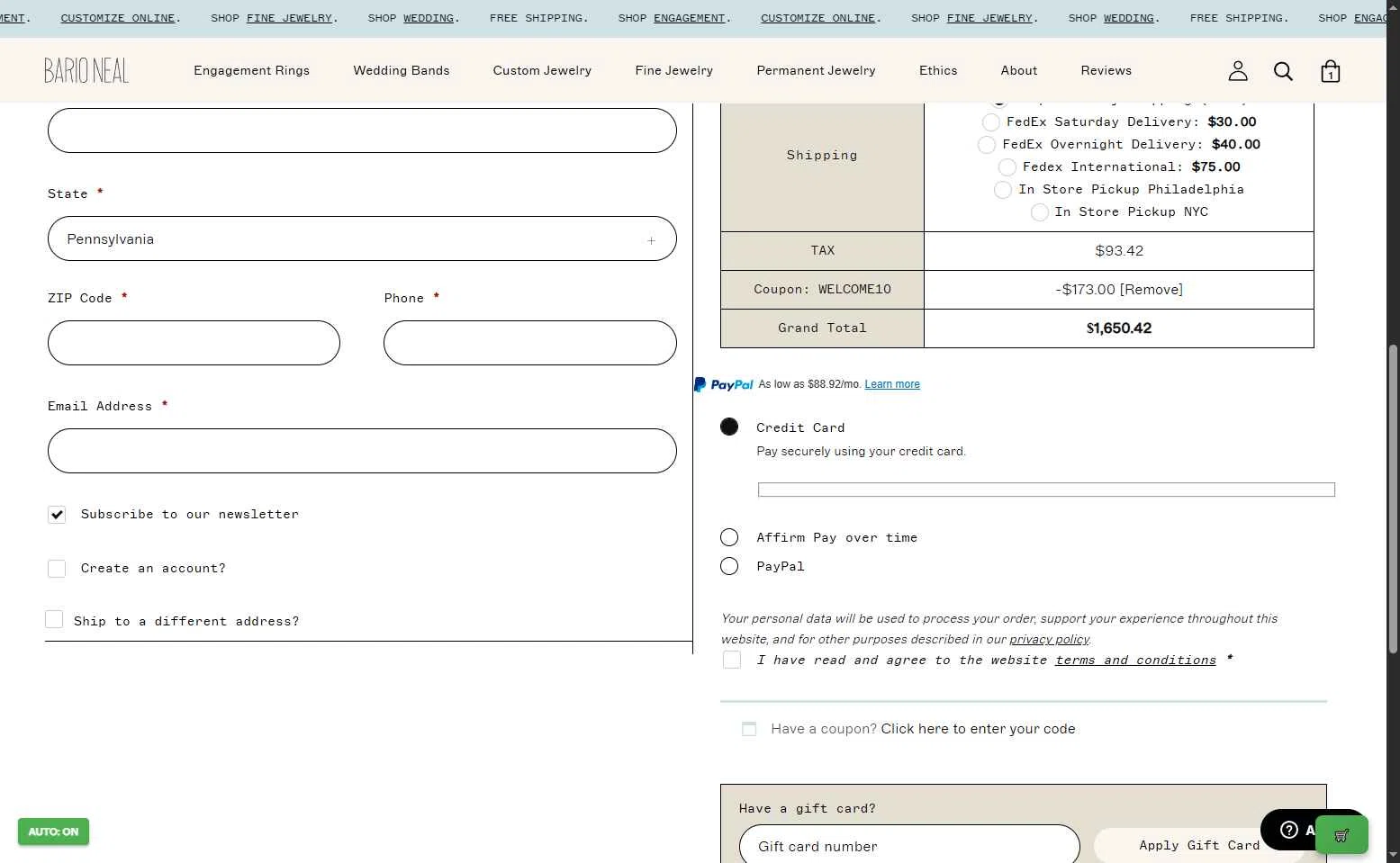Select Fedex International shipping option
The width and height of the screenshot is (1400, 863).
click(1007, 166)
